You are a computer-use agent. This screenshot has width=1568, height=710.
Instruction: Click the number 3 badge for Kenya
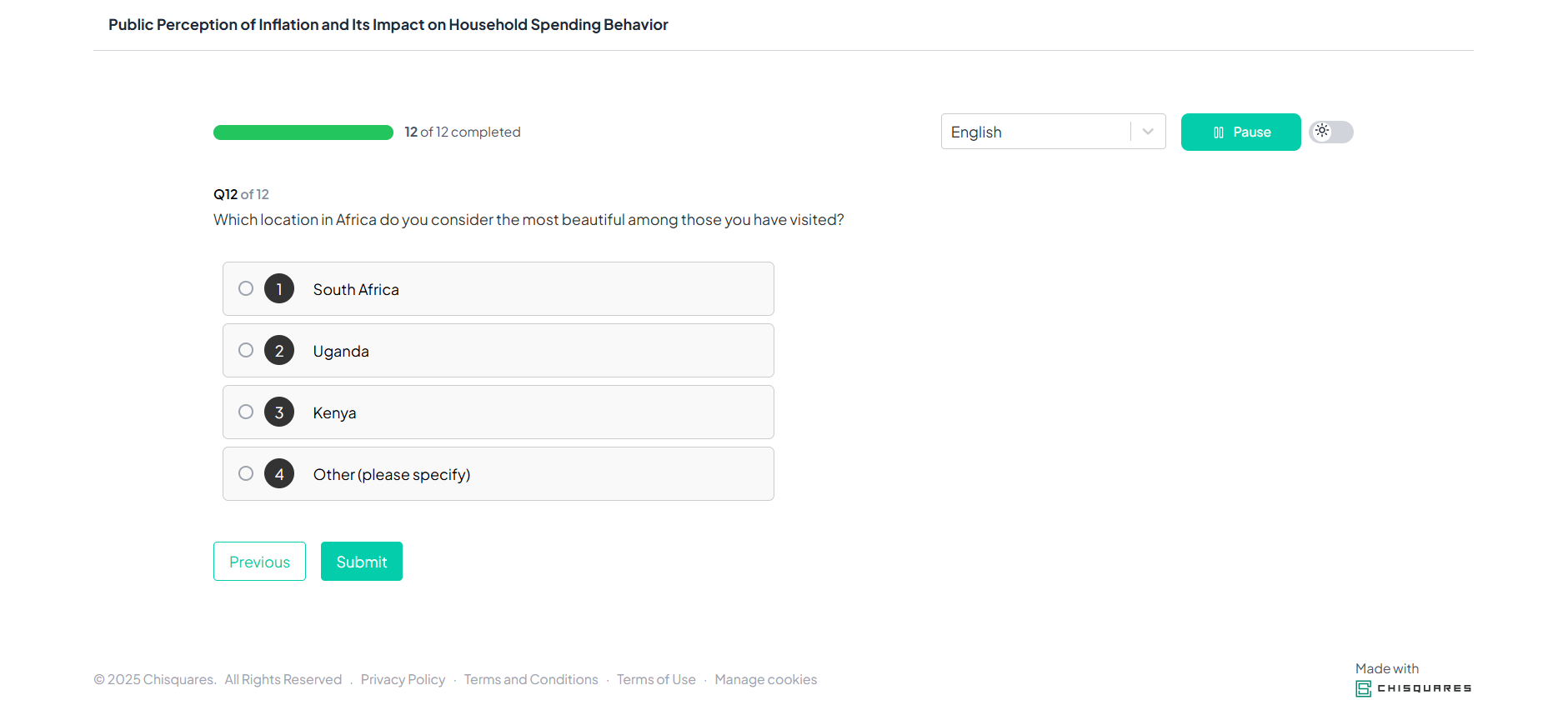(279, 412)
